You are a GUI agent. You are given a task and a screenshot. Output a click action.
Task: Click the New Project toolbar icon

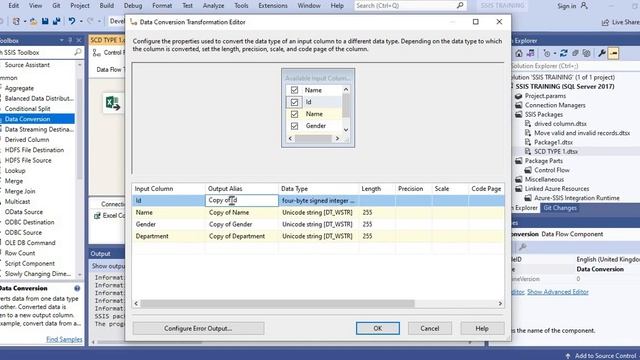click(x=16, y=21)
